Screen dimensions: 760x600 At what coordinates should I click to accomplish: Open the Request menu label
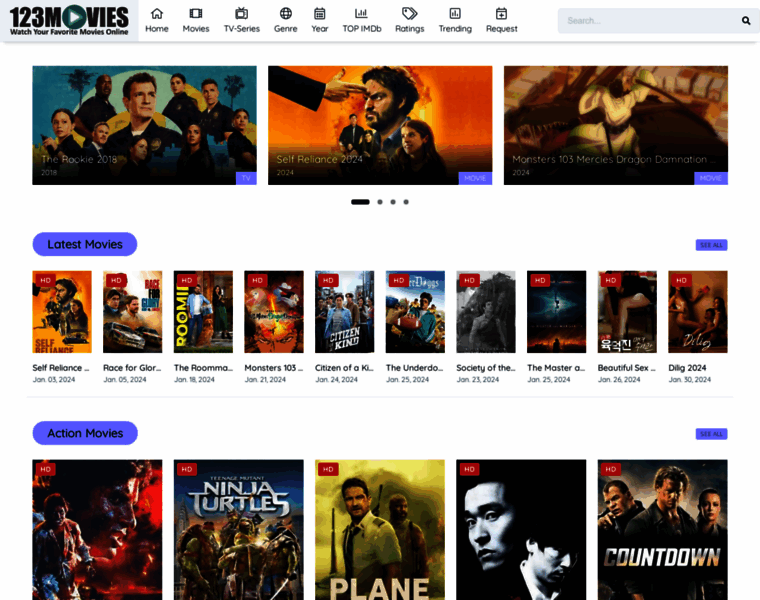(502, 29)
